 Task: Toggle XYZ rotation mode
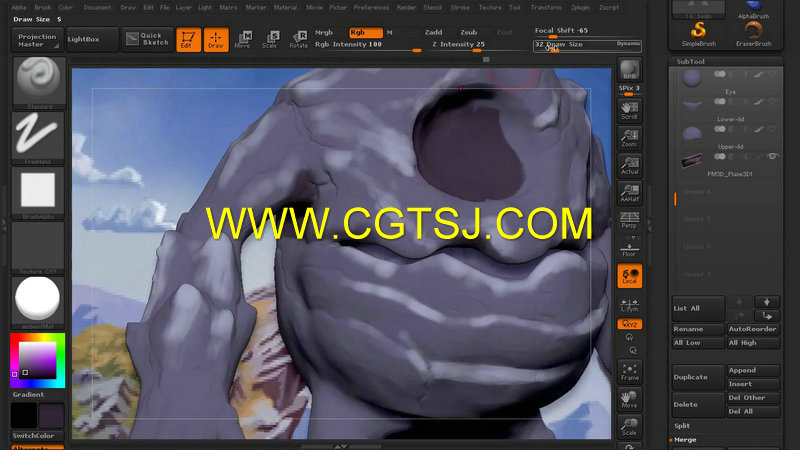tap(630, 324)
